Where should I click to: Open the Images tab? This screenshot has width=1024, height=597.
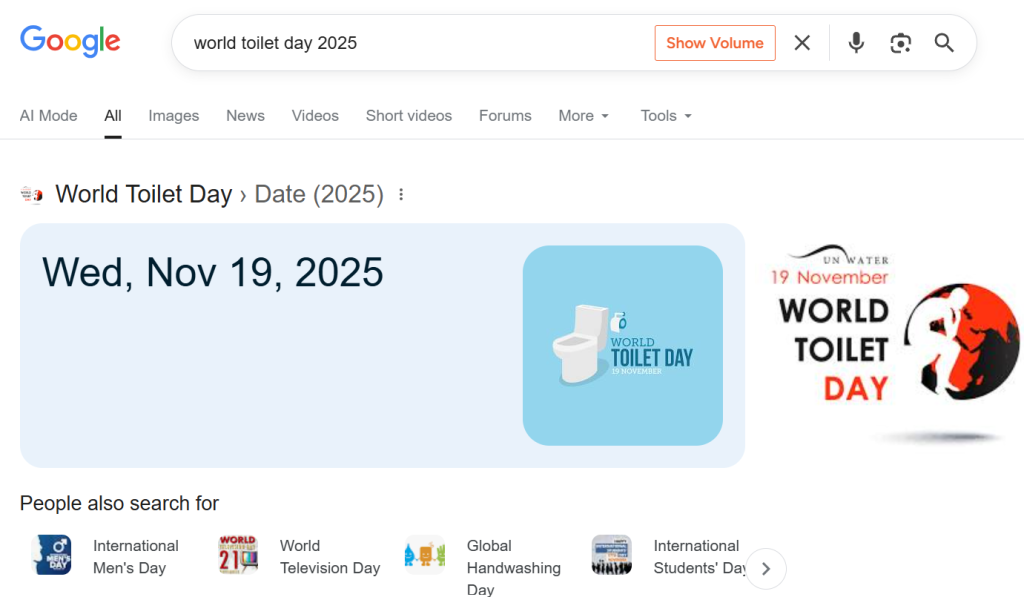[x=174, y=116]
